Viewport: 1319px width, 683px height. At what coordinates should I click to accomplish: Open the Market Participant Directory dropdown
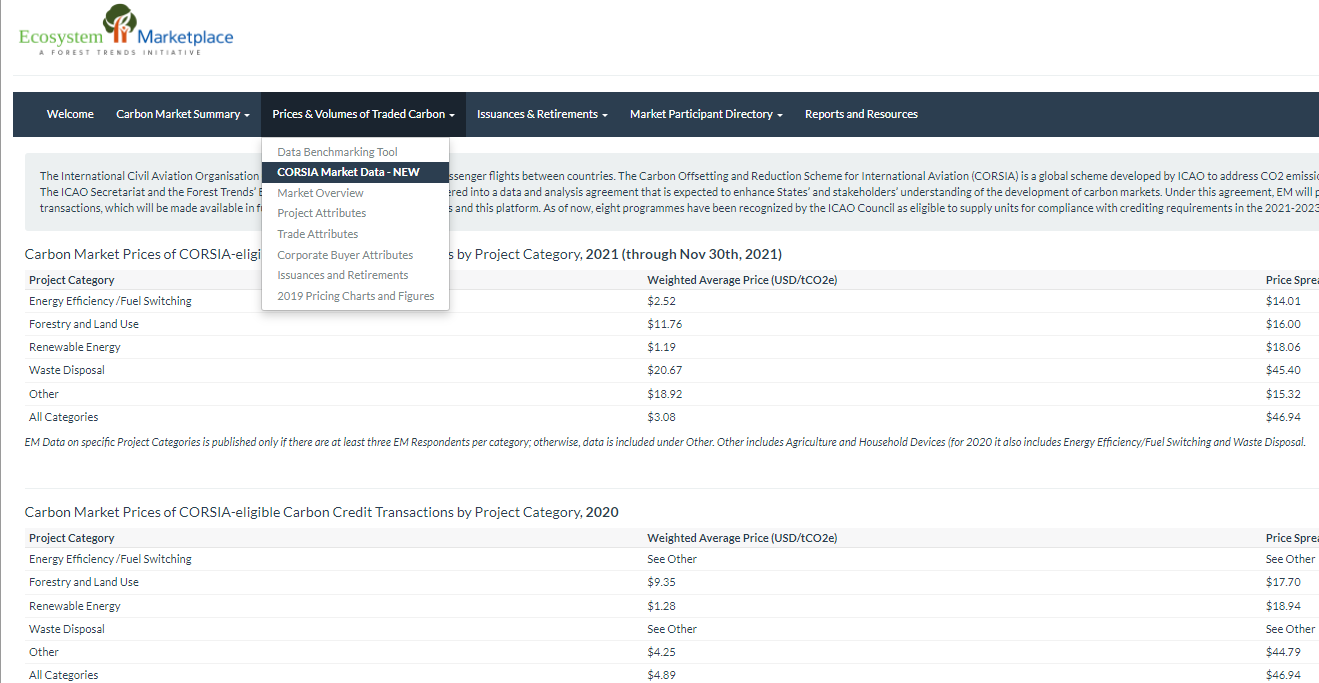pos(706,114)
